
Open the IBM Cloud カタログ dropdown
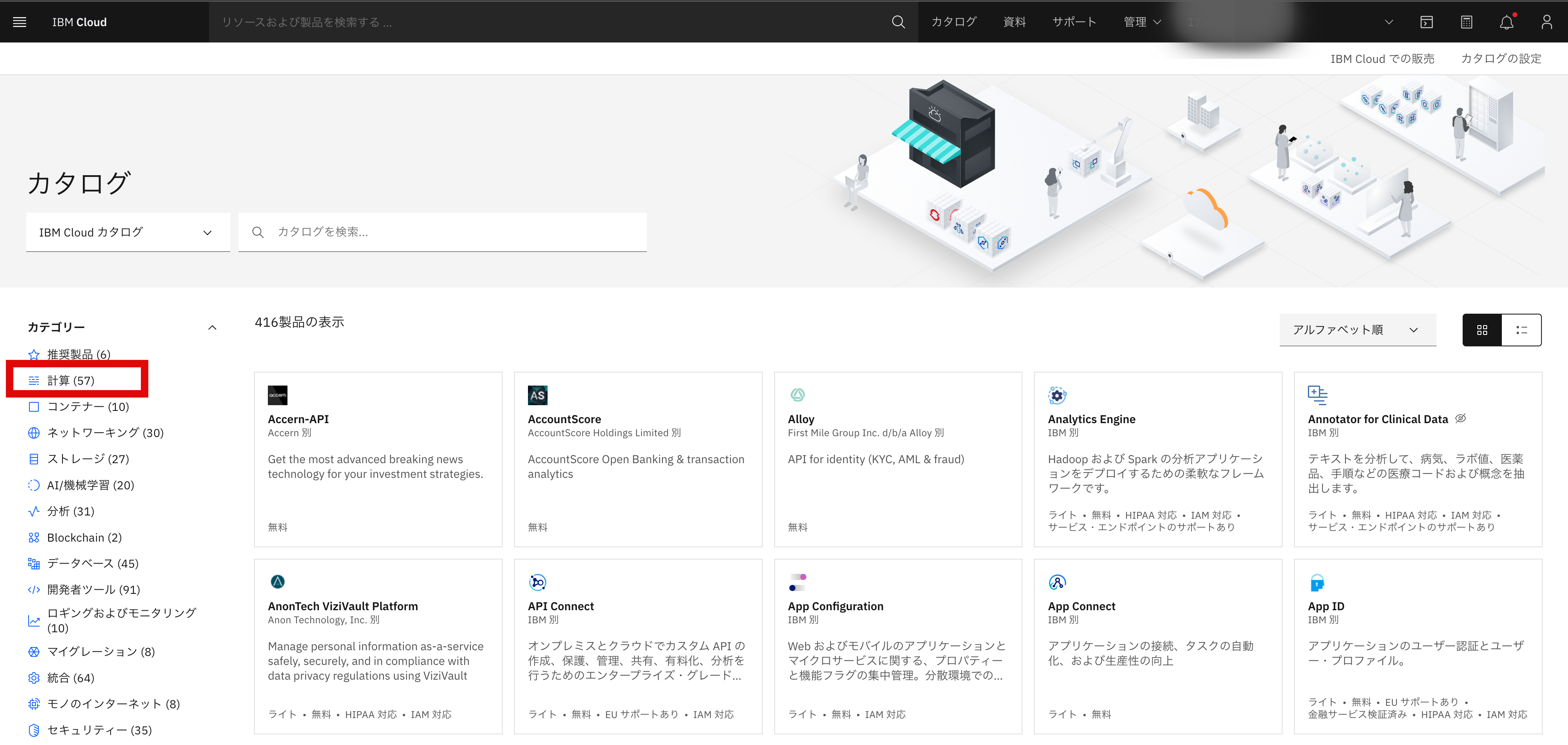coord(128,232)
